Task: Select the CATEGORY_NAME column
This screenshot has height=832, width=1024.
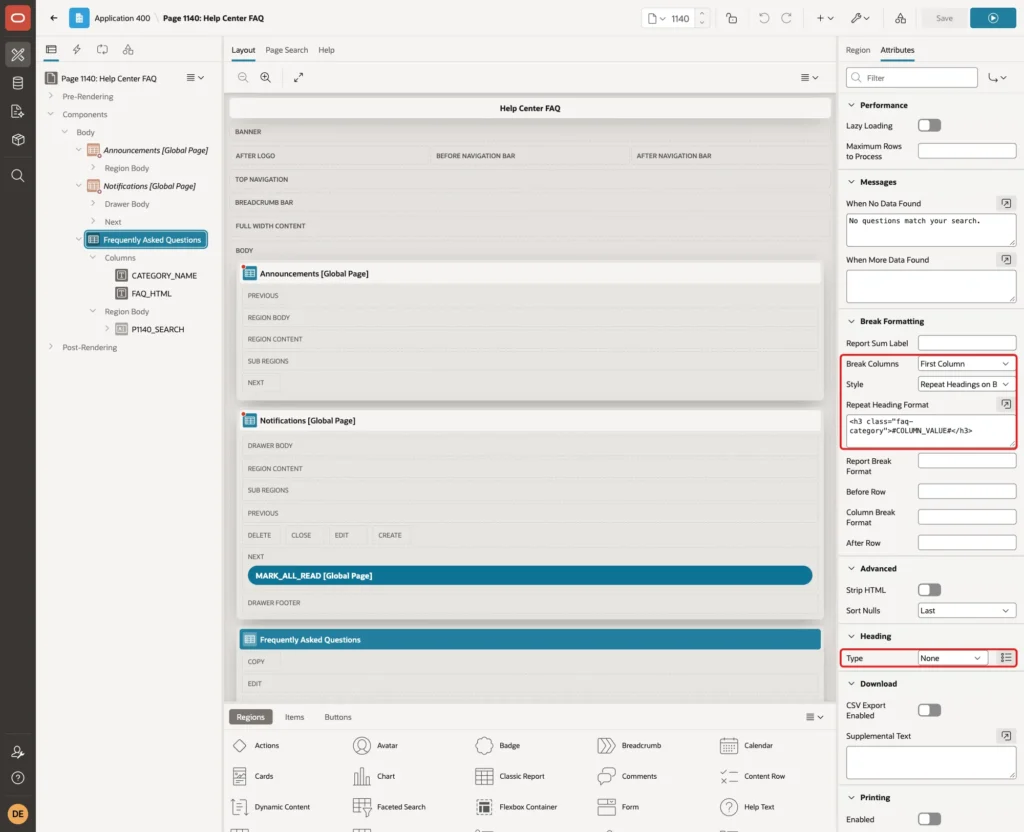Action: 164,276
